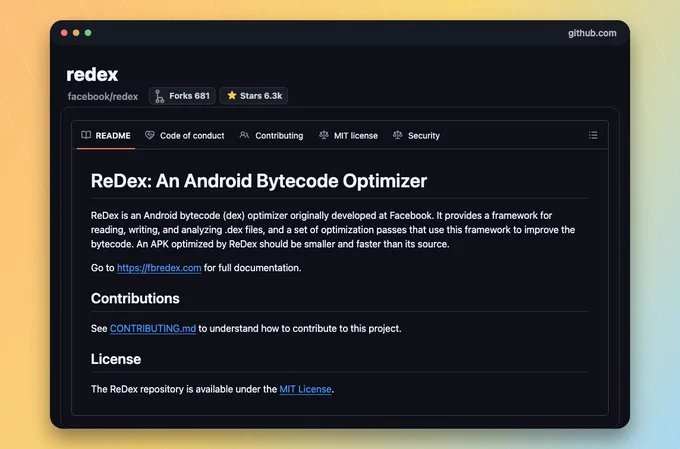The image size is (680, 449).
Task: Click the green maximize window dot
Action: [88, 33]
